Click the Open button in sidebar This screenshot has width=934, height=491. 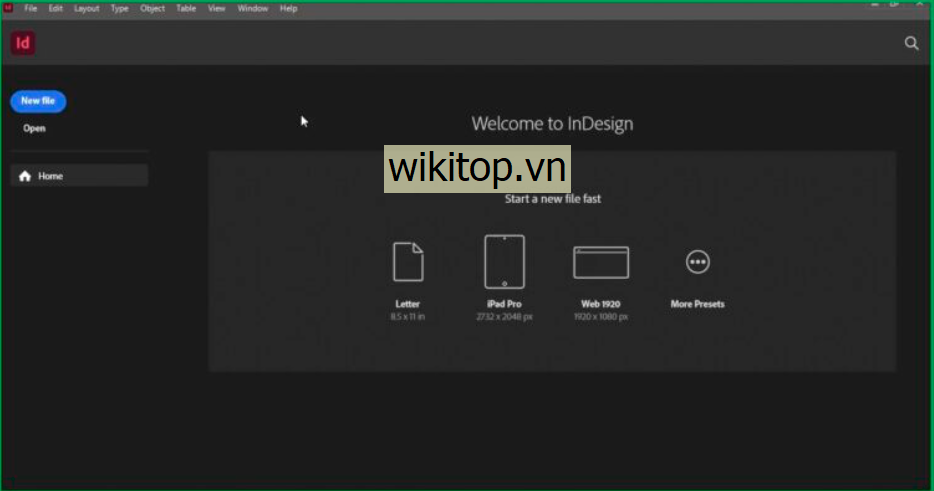tap(34, 128)
